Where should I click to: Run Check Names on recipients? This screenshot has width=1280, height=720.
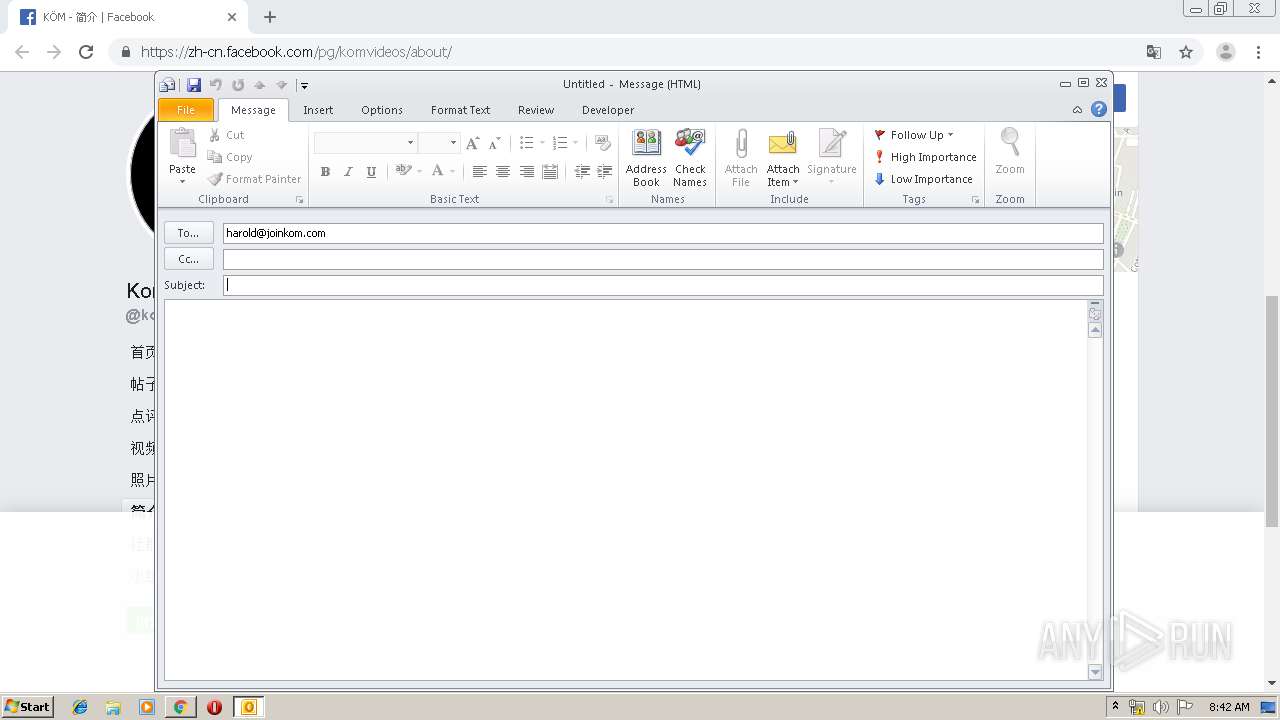pos(690,158)
